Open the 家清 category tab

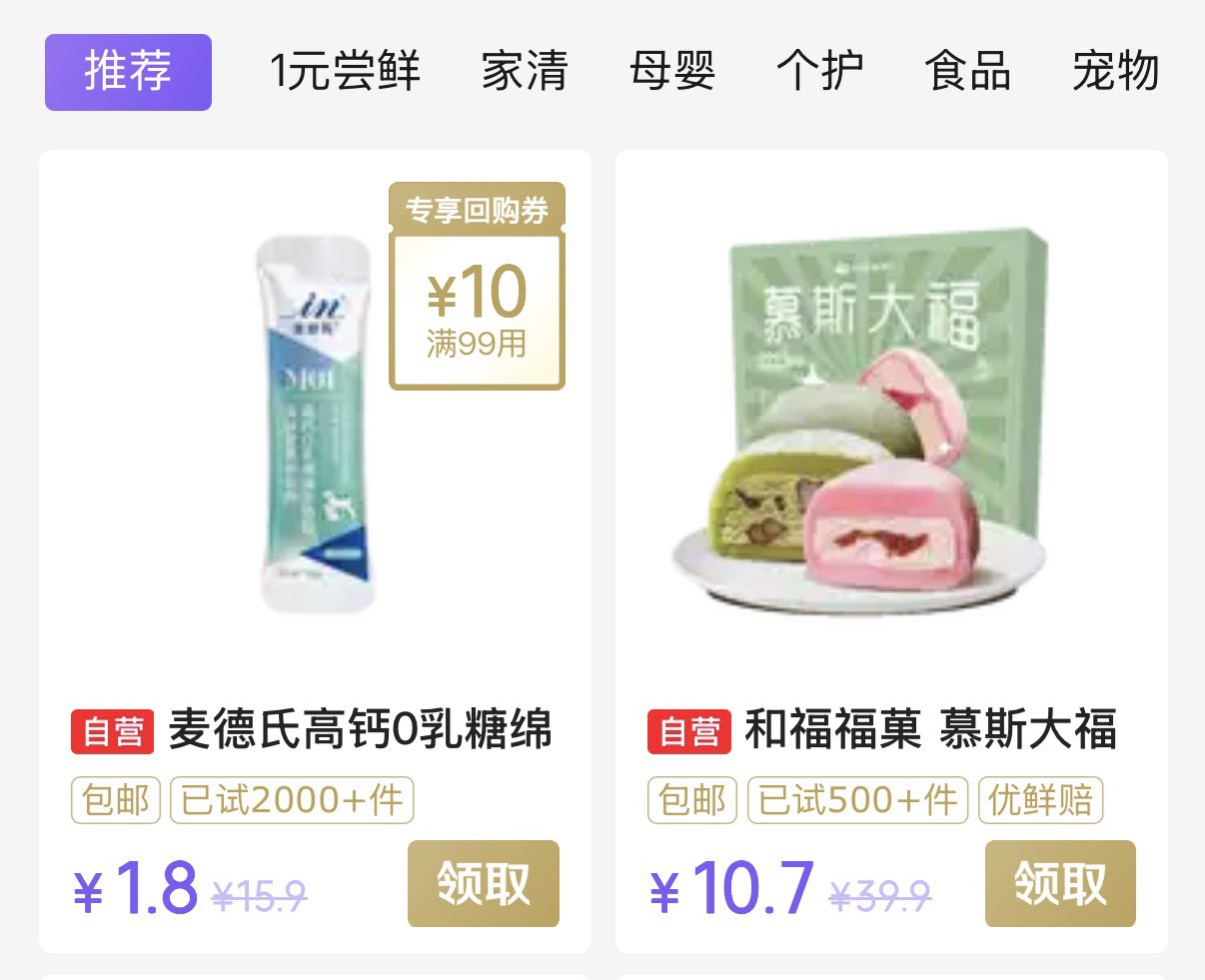tap(525, 72)
